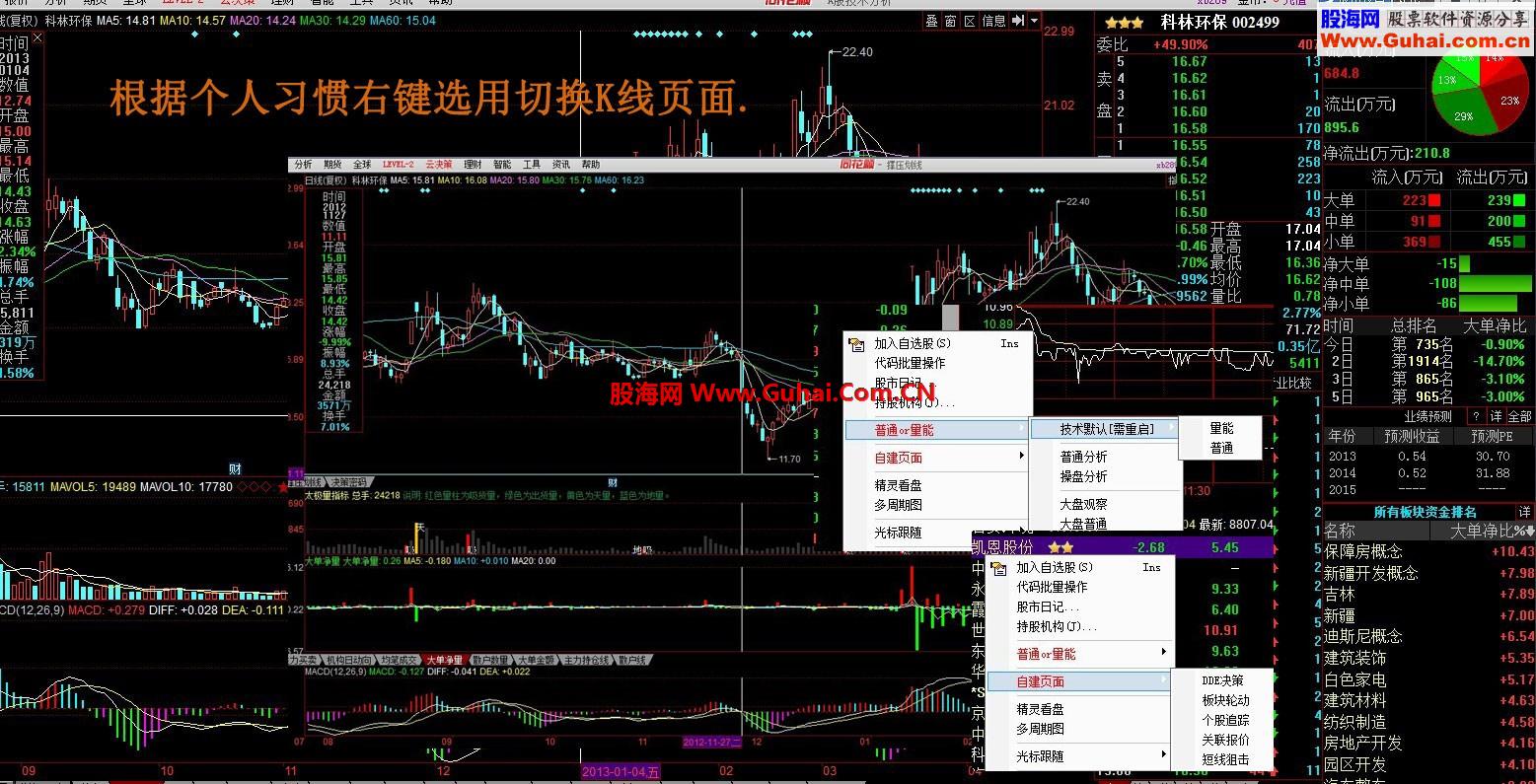Select 精灵看盘 in the lower context menu
The height and width of the screenshot is (784, 1536).
(x=1040, y=709)
